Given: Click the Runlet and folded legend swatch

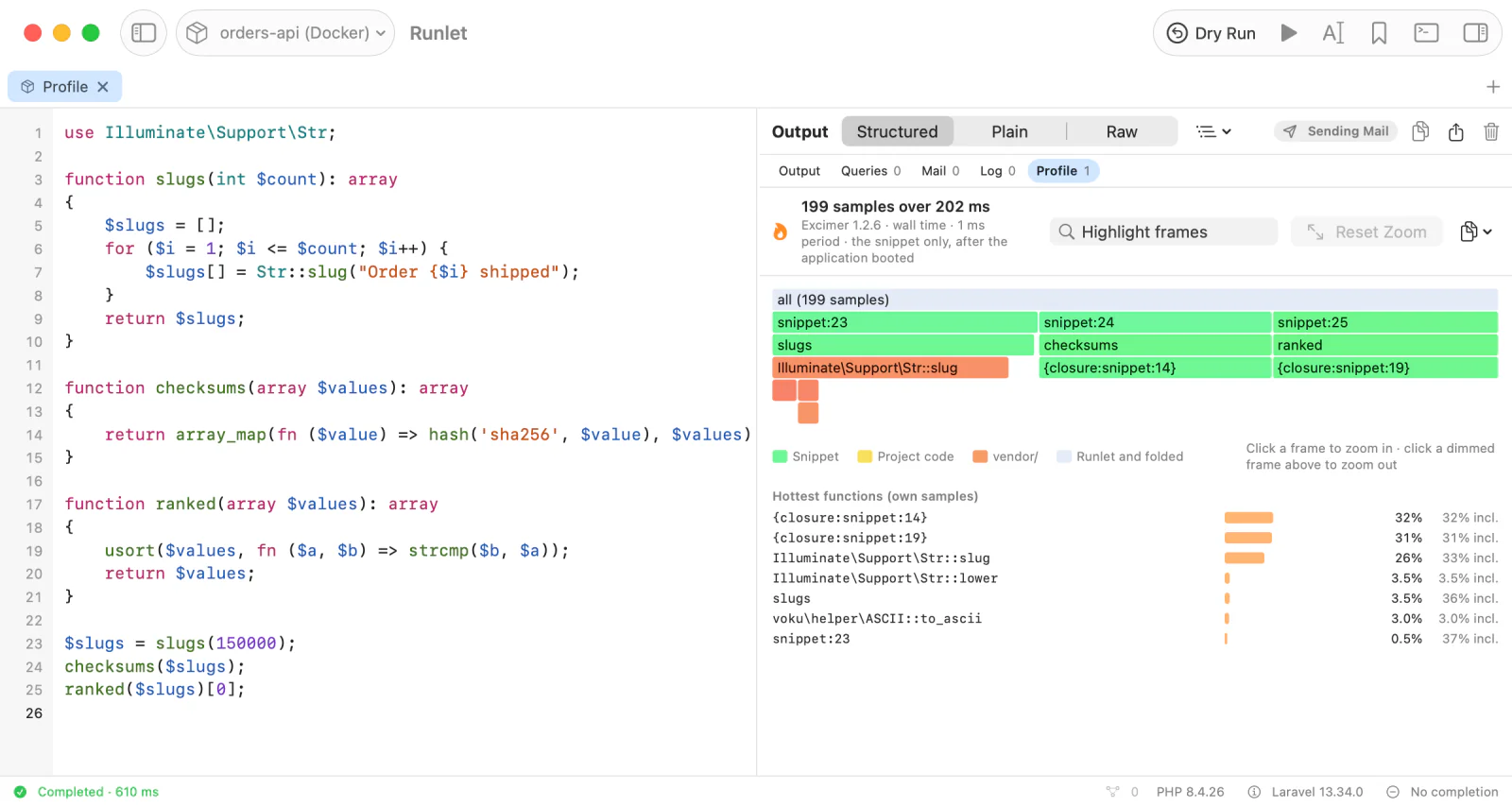Looking at the screenshot, I should pyautogui.click(x=1064, y=456).
